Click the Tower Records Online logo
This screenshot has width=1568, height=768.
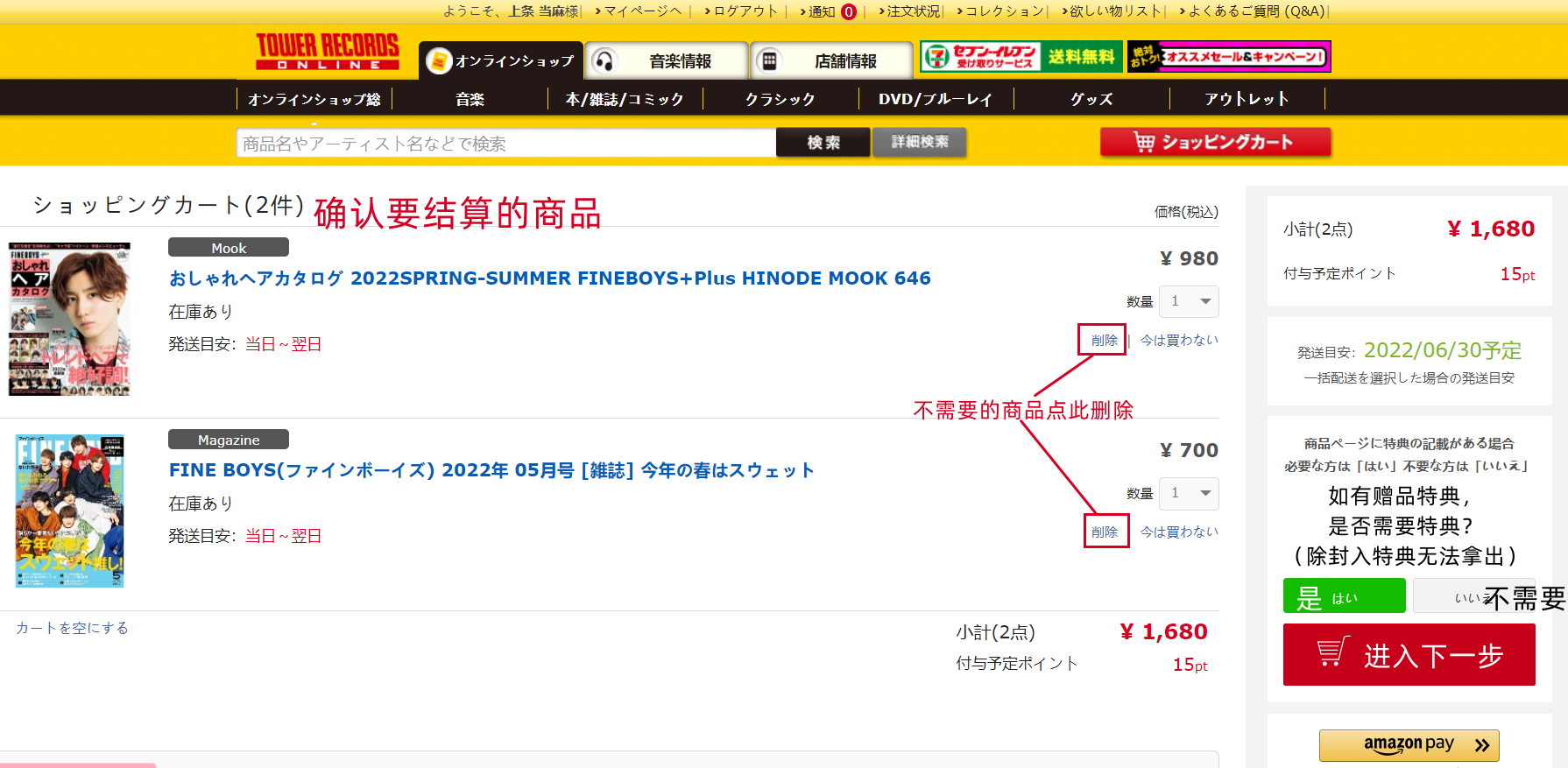point(328,52)
